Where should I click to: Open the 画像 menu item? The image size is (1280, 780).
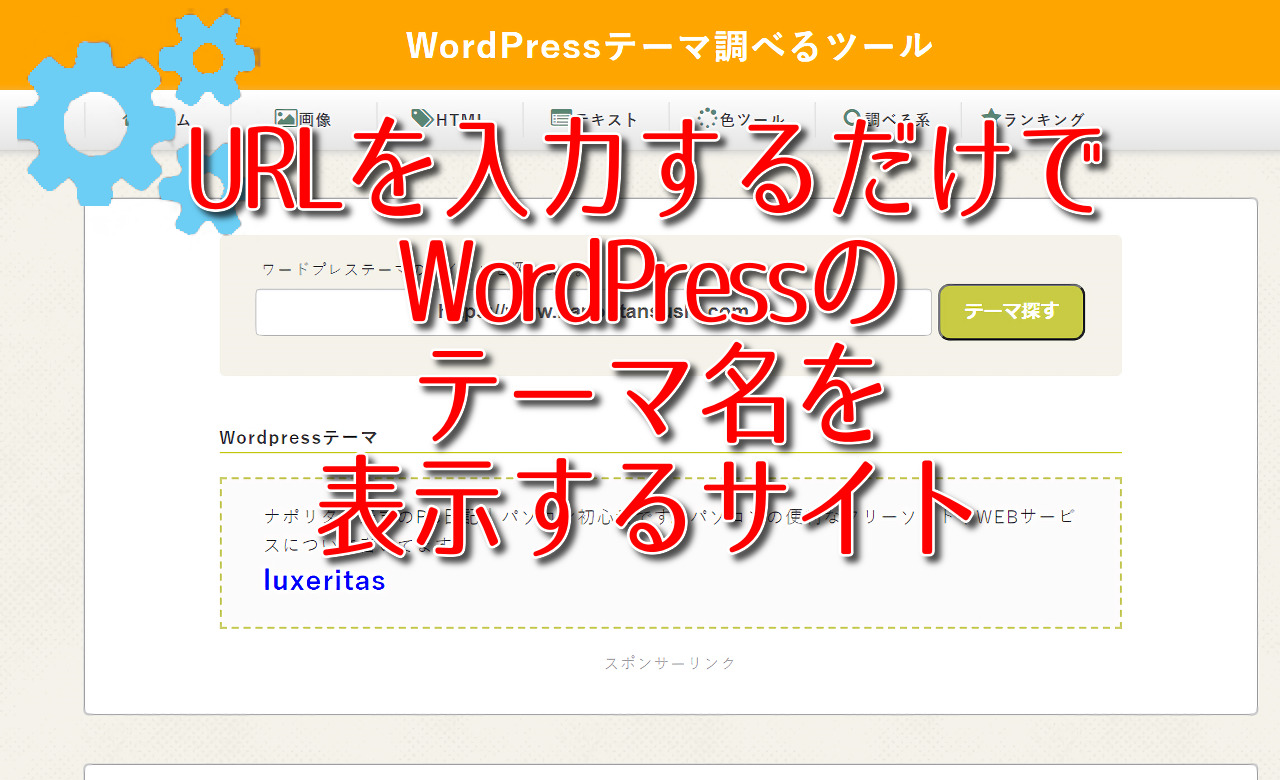point(303,119)
